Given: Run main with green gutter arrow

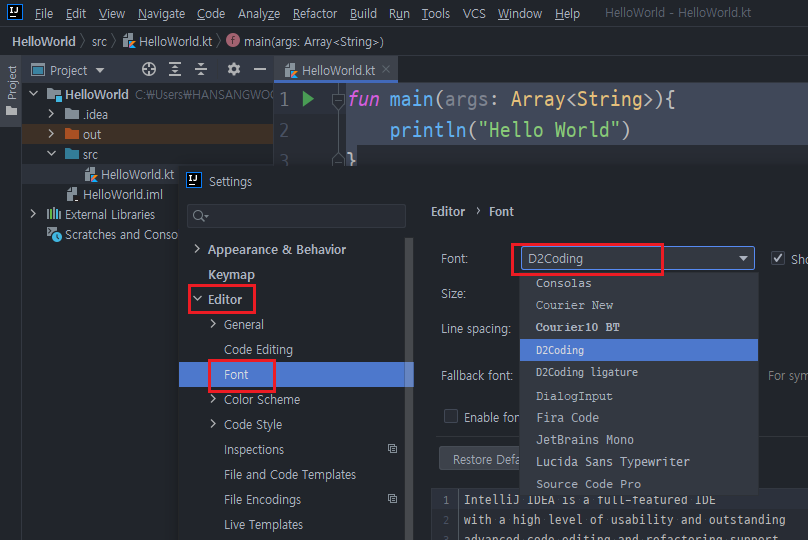Looking at the screenshot, I should pos(308,98).
